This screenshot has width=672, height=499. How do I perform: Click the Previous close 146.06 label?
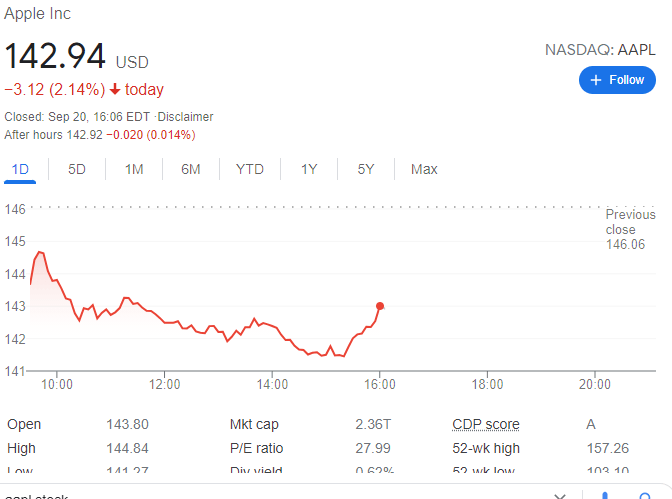click(x=630, y=229)
